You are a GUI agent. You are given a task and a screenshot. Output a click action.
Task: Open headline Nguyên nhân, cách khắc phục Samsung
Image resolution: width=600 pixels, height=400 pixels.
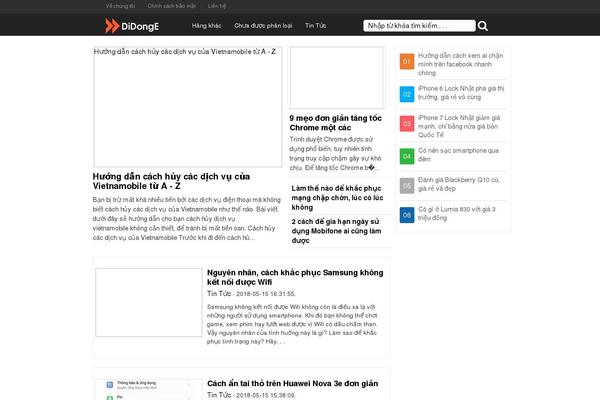pyautogui.click(x=295, y=277)
